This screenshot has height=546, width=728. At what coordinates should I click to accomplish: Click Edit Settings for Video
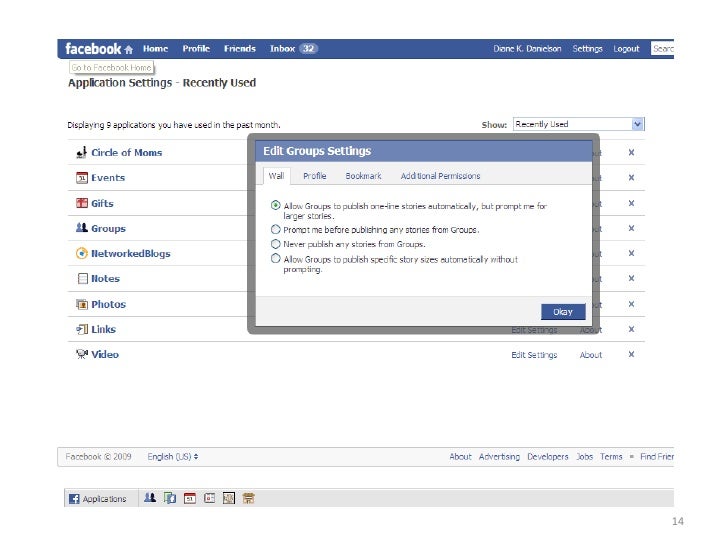[534, 355]
